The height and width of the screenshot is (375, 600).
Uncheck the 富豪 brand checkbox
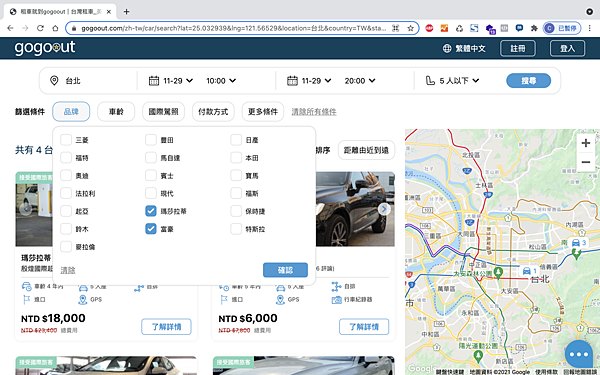pyautogui.click(x=151, y=229)
